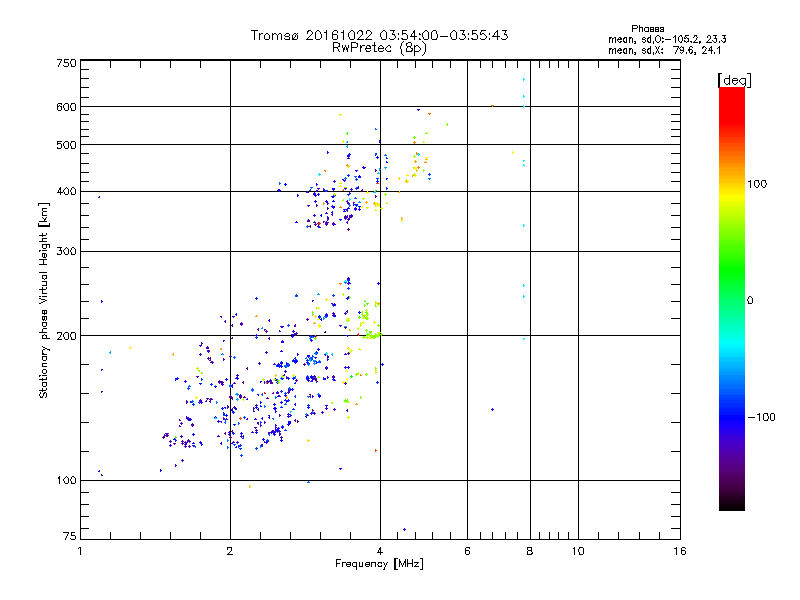
Task: Click the '200' y-axis label
Action: 66,336
